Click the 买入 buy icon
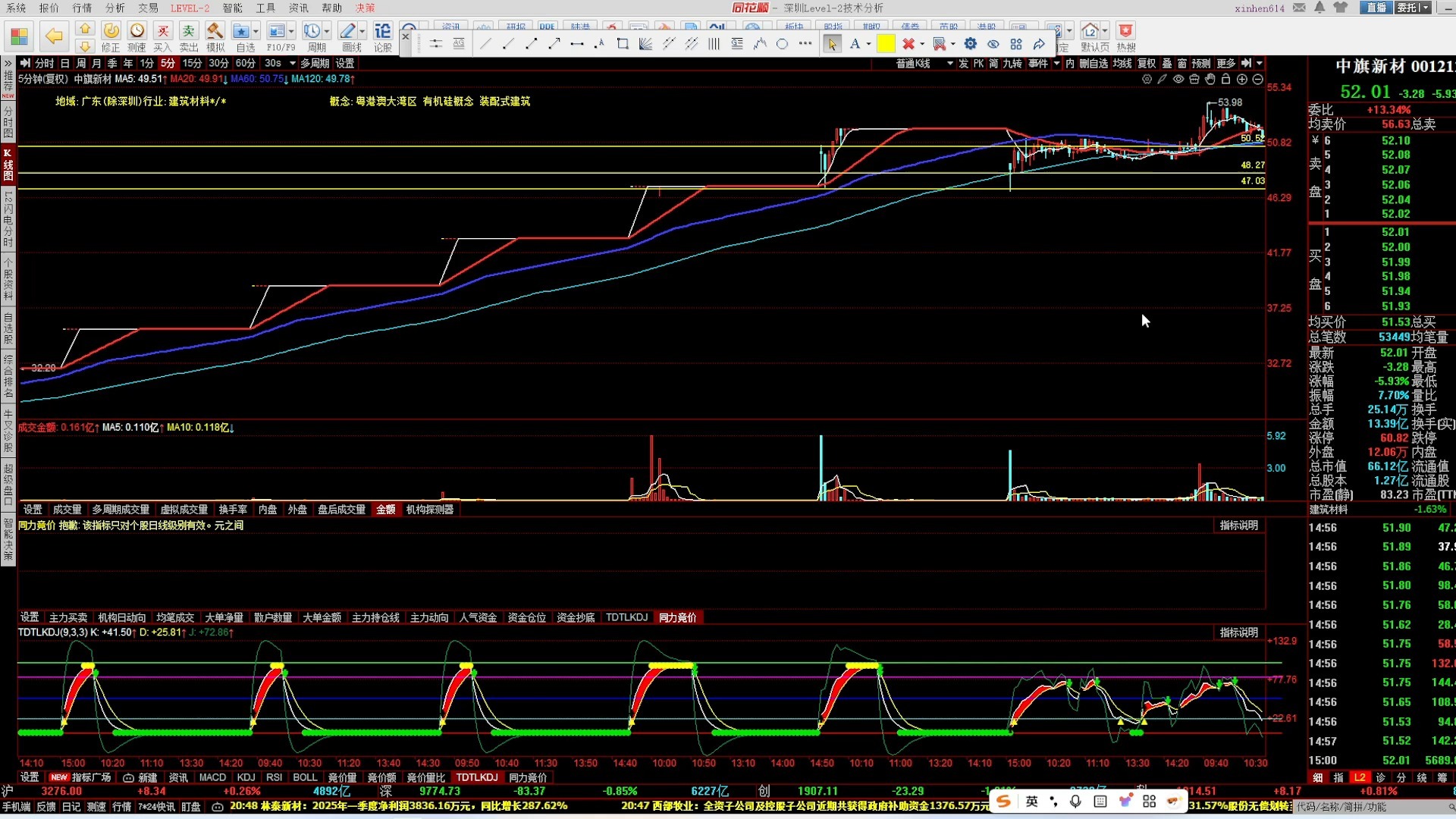The height and width of the screenshot is (819, 1456). click(162, 36)
